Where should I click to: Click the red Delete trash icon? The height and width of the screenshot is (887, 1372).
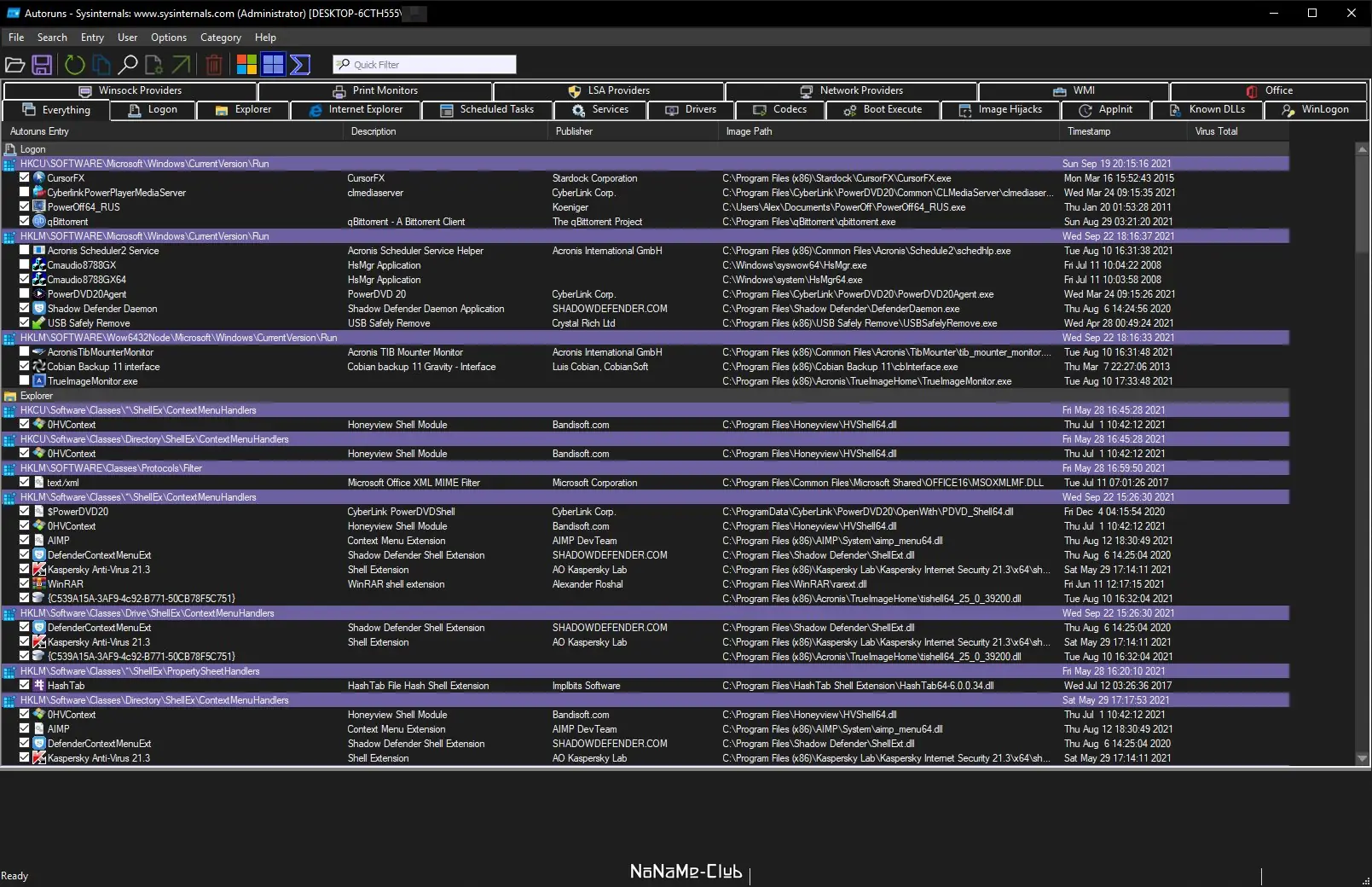(x=215, y=65)
